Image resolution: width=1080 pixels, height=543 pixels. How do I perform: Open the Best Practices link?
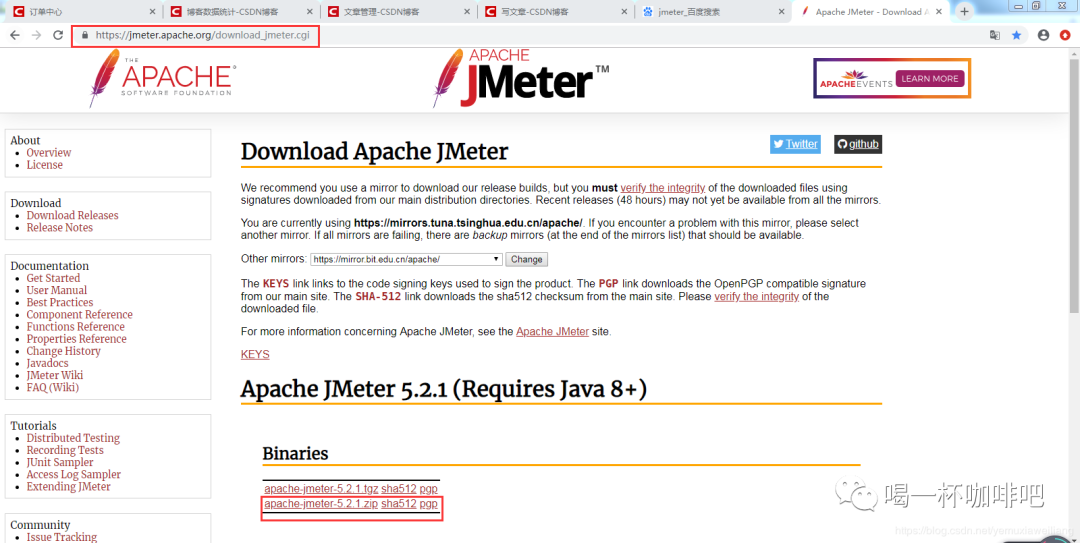pos(60,302)
